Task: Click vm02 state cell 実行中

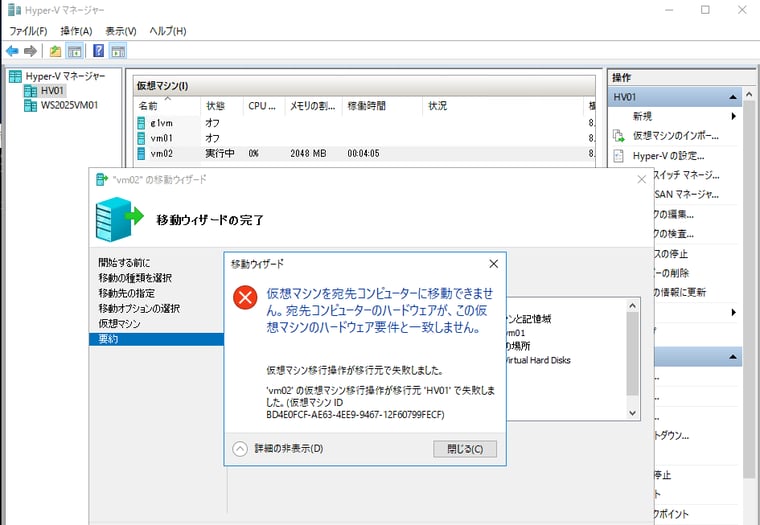Action: coord(220,153)
